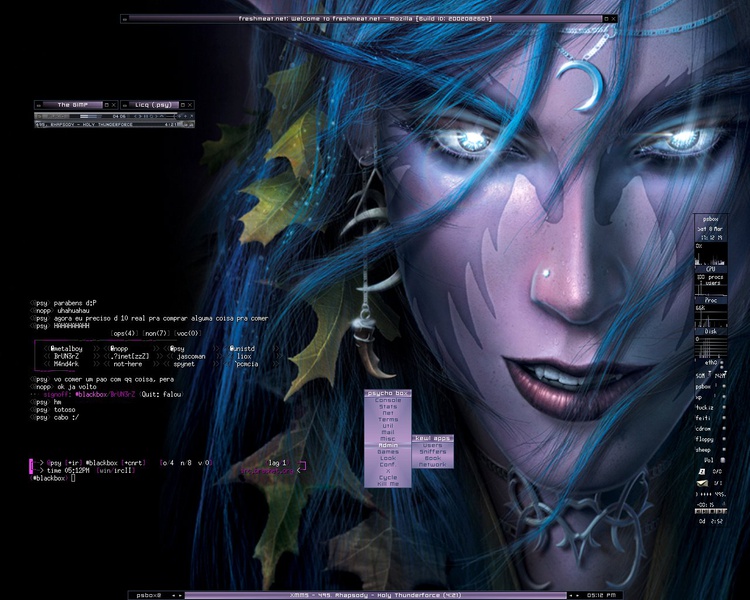Image resolution: width=750 pixels, height=600 pixels.
Task: Open Console from psycho box menu
Action: pyautogui.click(x=388, y=400)
